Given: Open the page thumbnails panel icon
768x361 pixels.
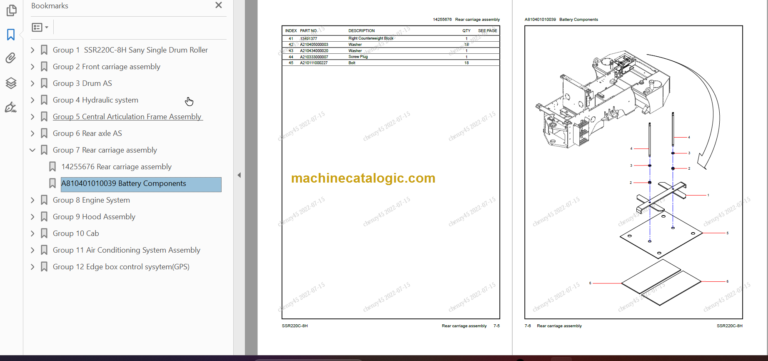Looking at the screenshot, I should coord(11,10).
